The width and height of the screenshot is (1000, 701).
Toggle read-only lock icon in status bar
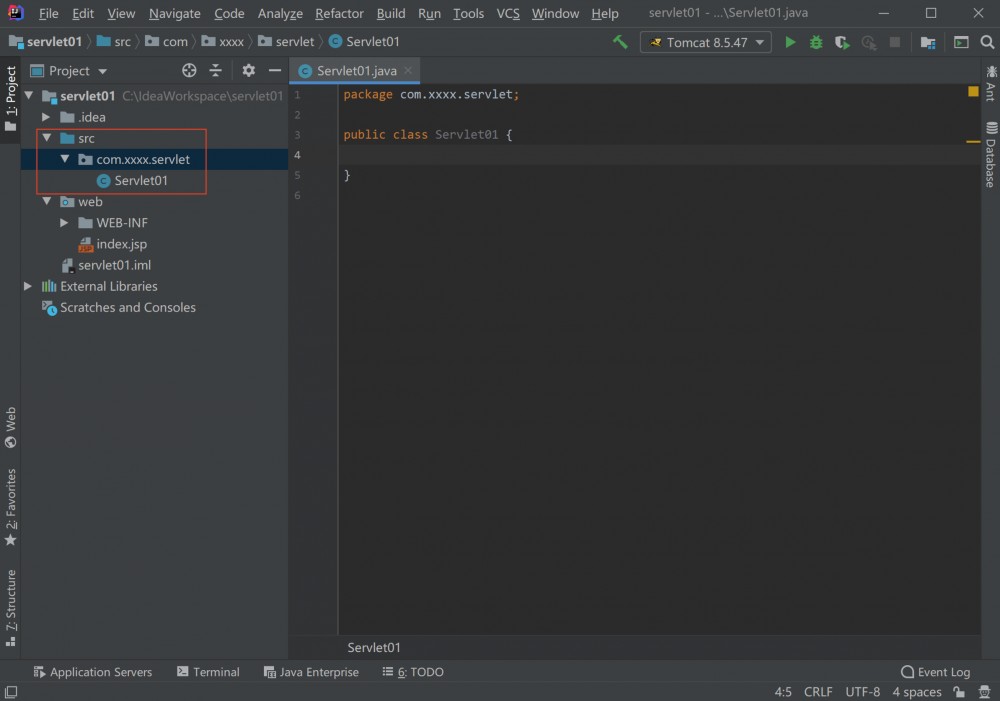click(959, 692)
